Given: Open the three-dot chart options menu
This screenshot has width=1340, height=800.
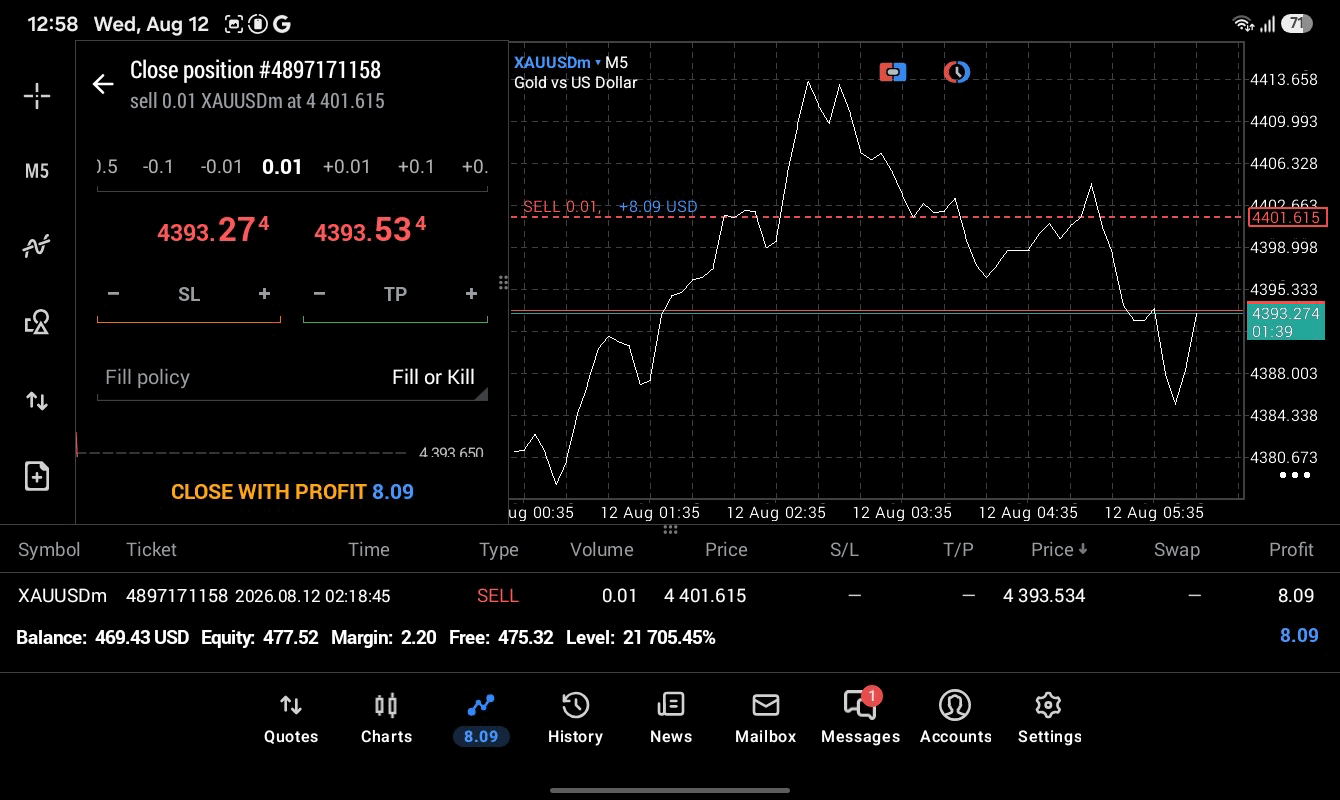Looking at the screenshot, I should coord(1295,475).
